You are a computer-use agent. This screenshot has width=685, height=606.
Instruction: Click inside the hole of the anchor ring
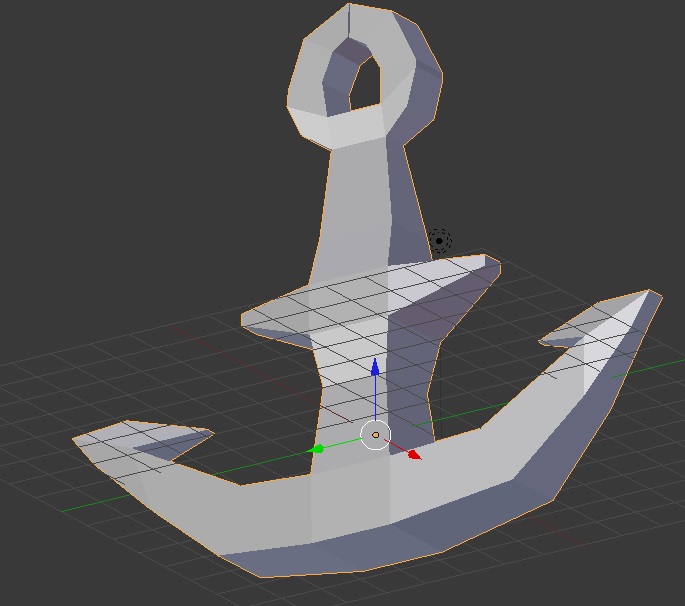pos(363,84)
